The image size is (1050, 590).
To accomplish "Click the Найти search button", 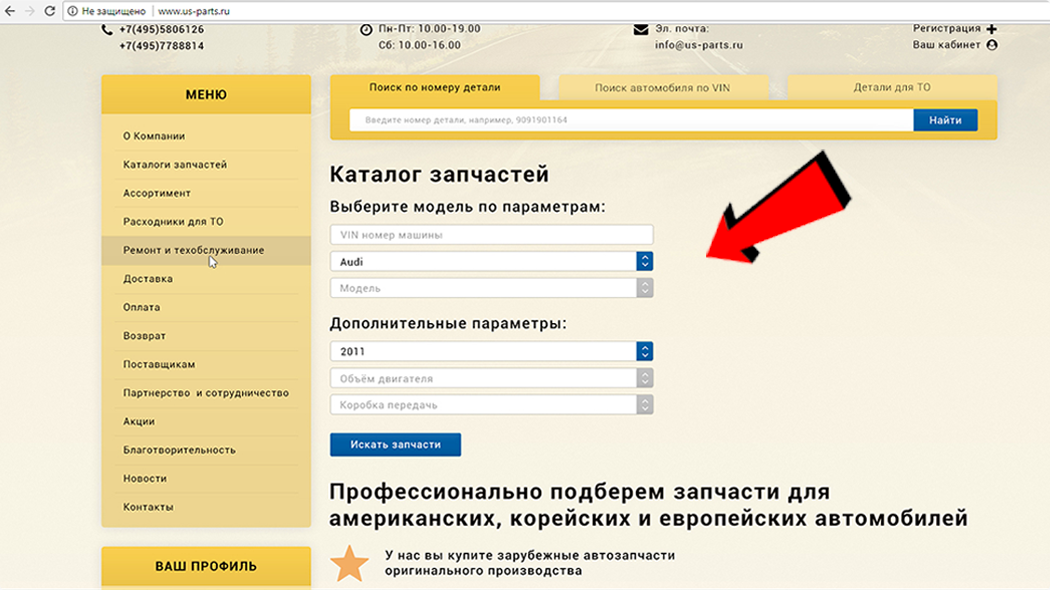I will click(x=946, y=120).
